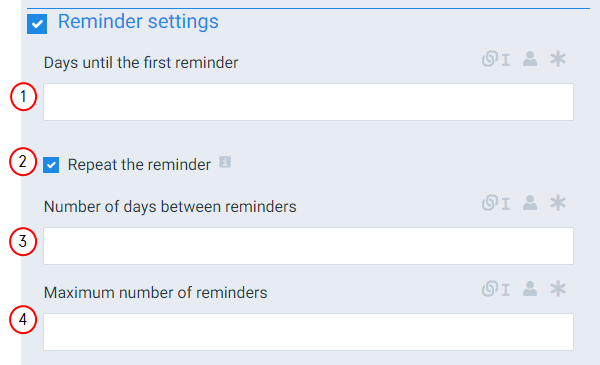
Task: Select person icon for Number of days between reminders
Action: tap(530, 203)
